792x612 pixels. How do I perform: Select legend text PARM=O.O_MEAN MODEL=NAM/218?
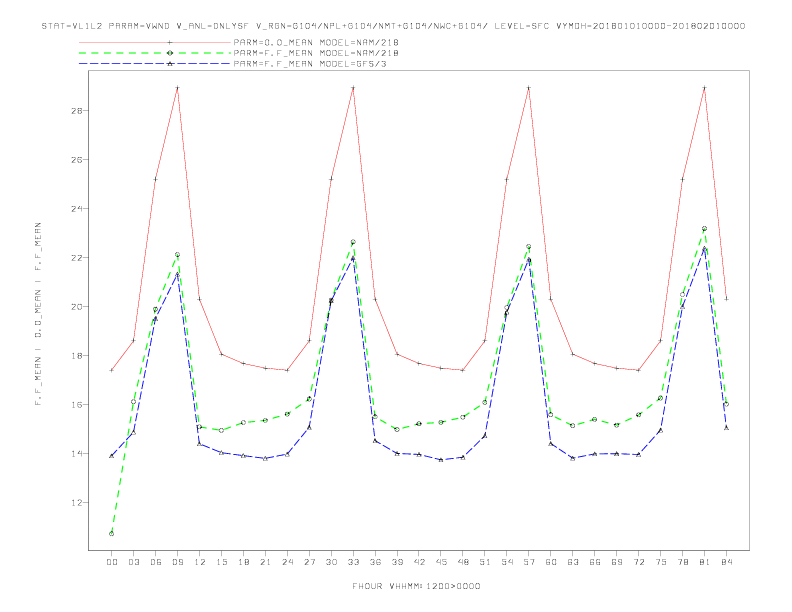316,42
